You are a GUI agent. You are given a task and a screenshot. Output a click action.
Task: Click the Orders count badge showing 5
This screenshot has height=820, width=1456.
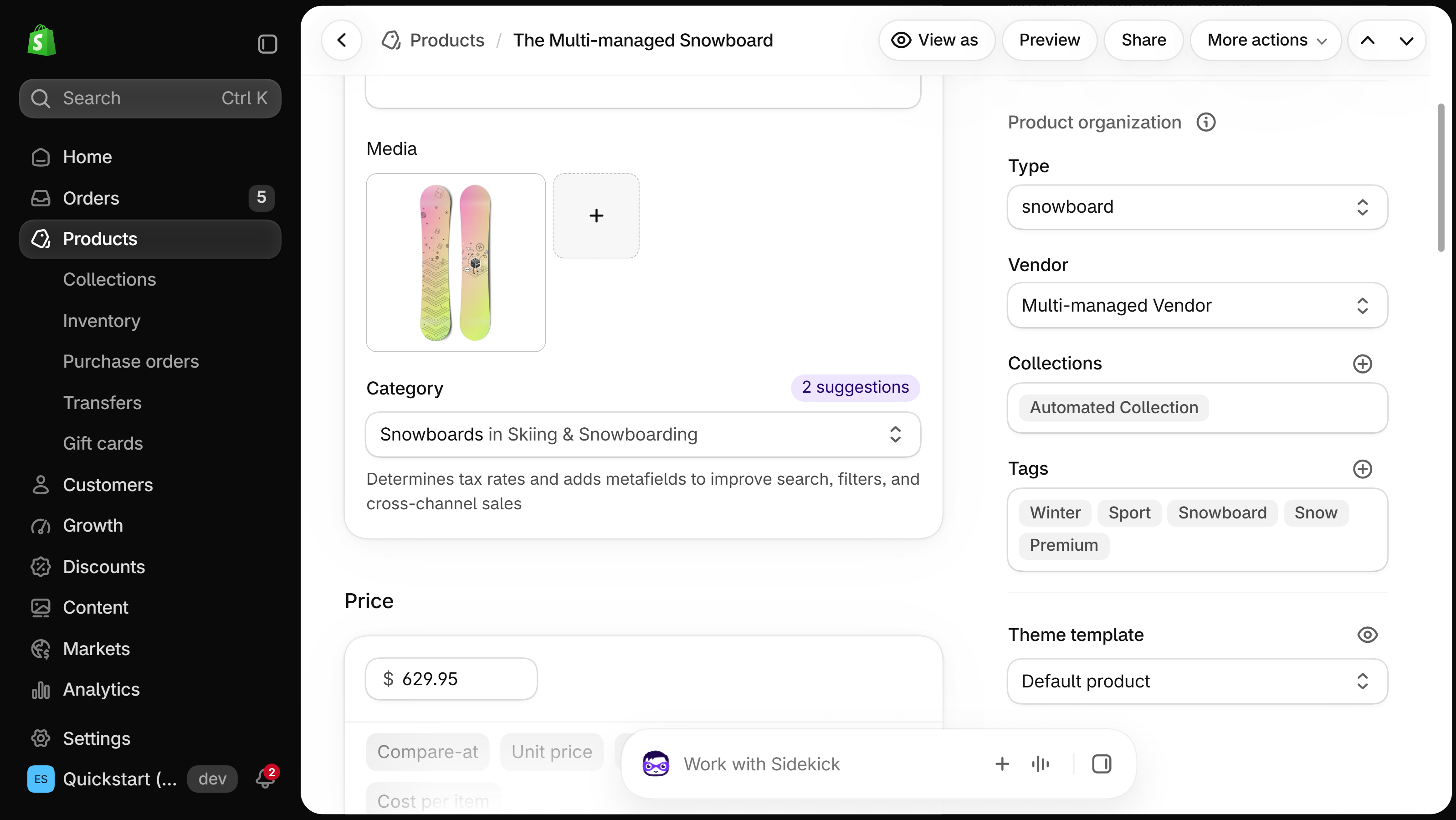261,197
